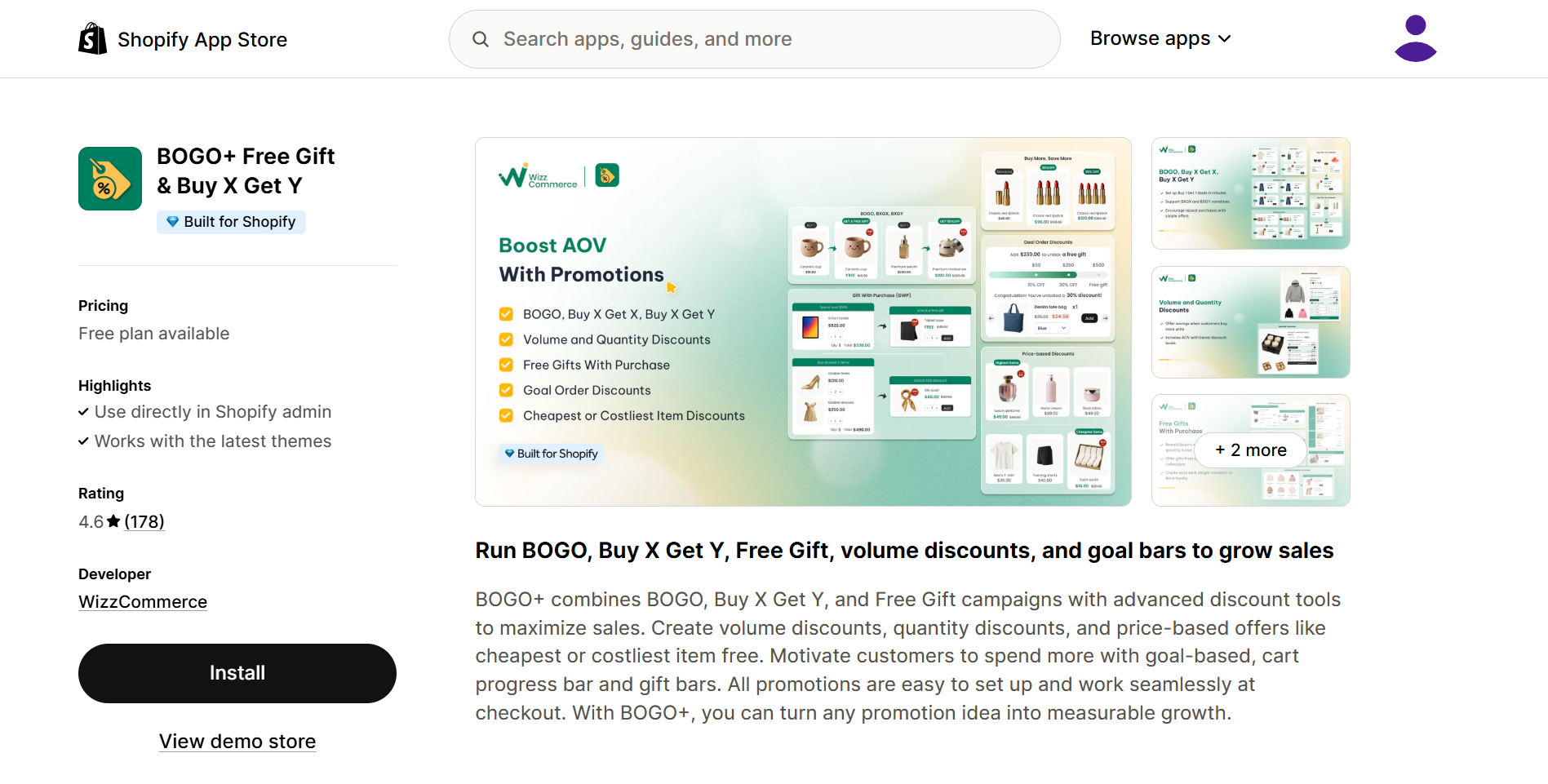Expand the Browse apps dropdown

click(x=1160, y=38)
